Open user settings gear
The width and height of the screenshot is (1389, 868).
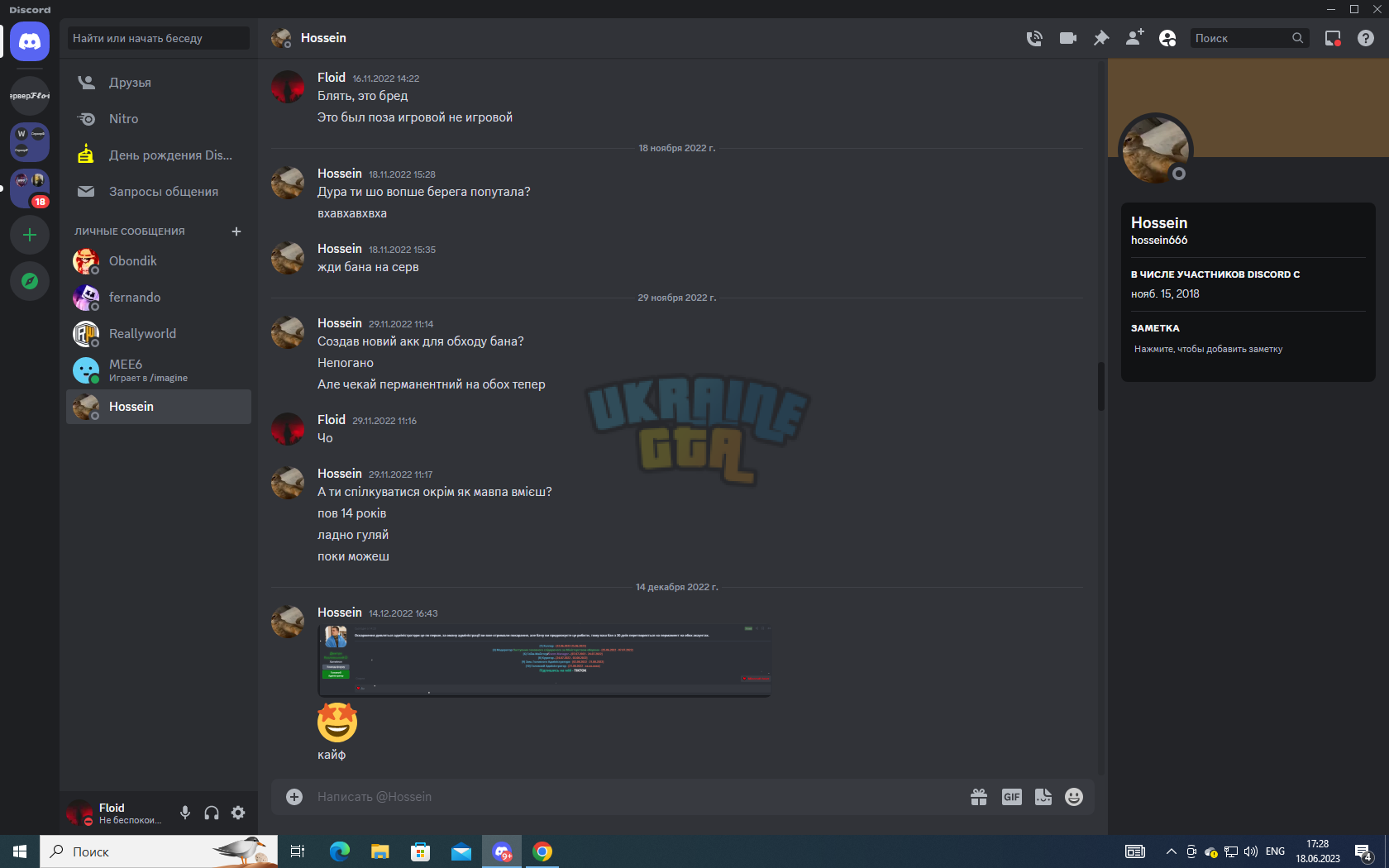click(x=238, y=813)
